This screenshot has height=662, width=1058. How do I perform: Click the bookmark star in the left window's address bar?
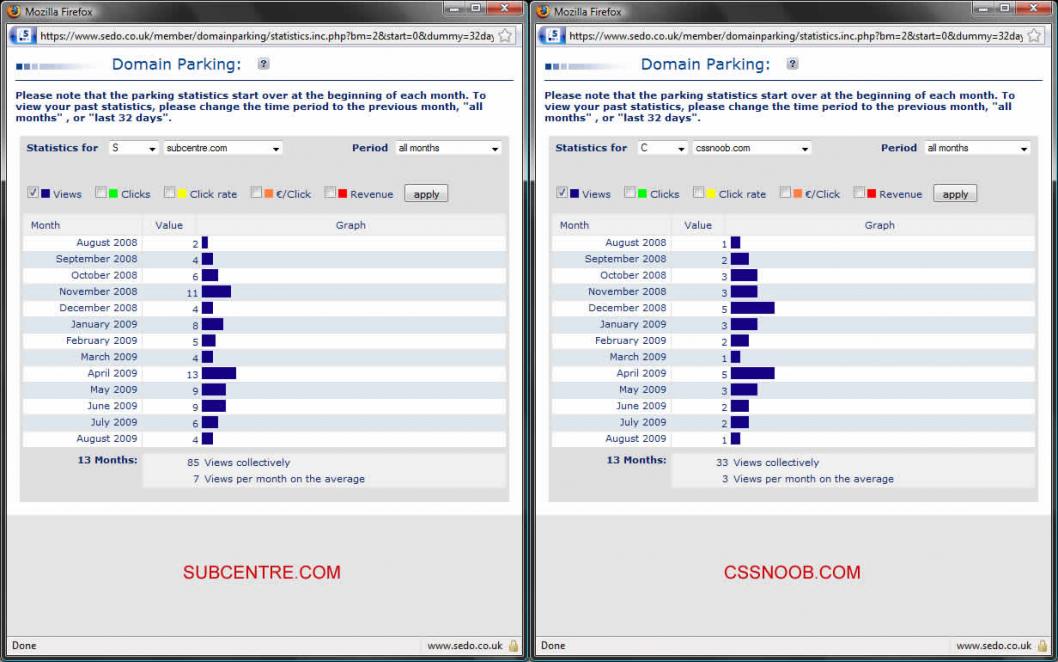click(505, 36)
